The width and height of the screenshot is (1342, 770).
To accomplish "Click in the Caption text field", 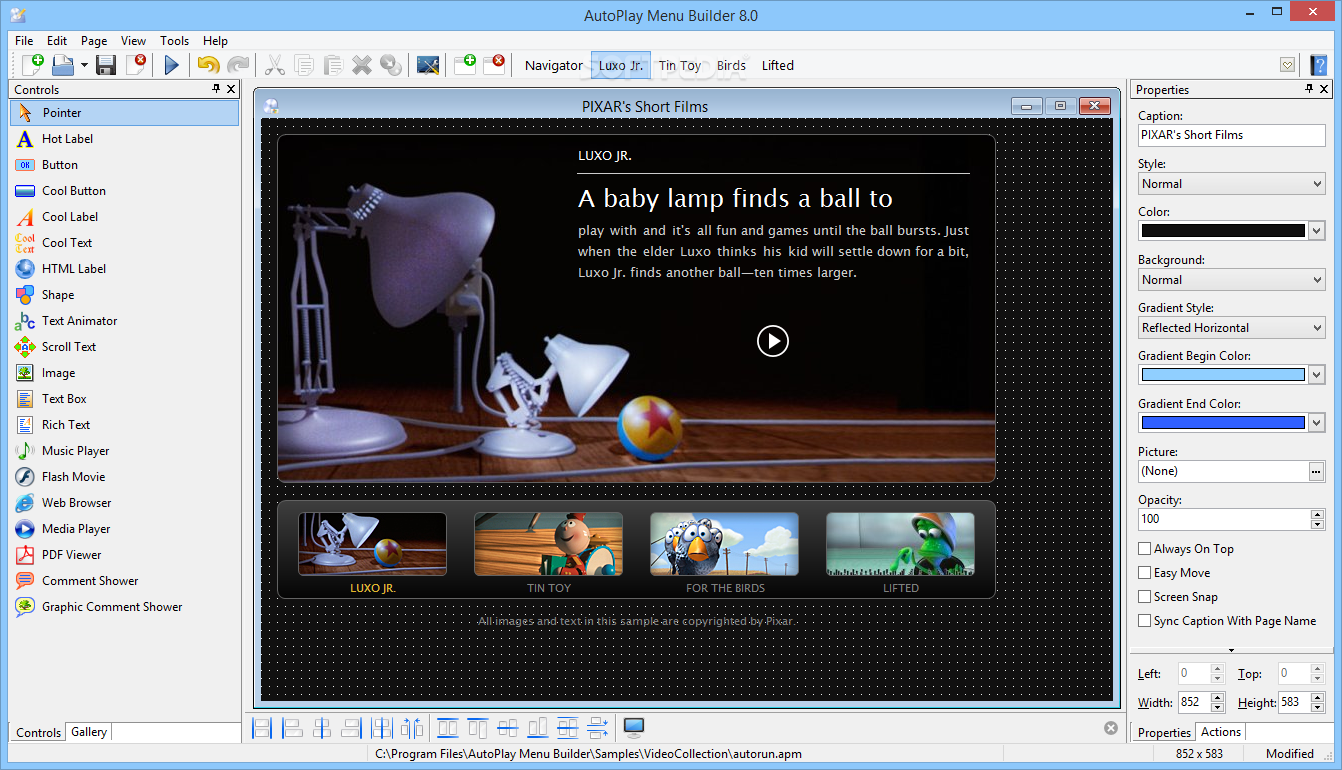I will [x=1231, y=135].
